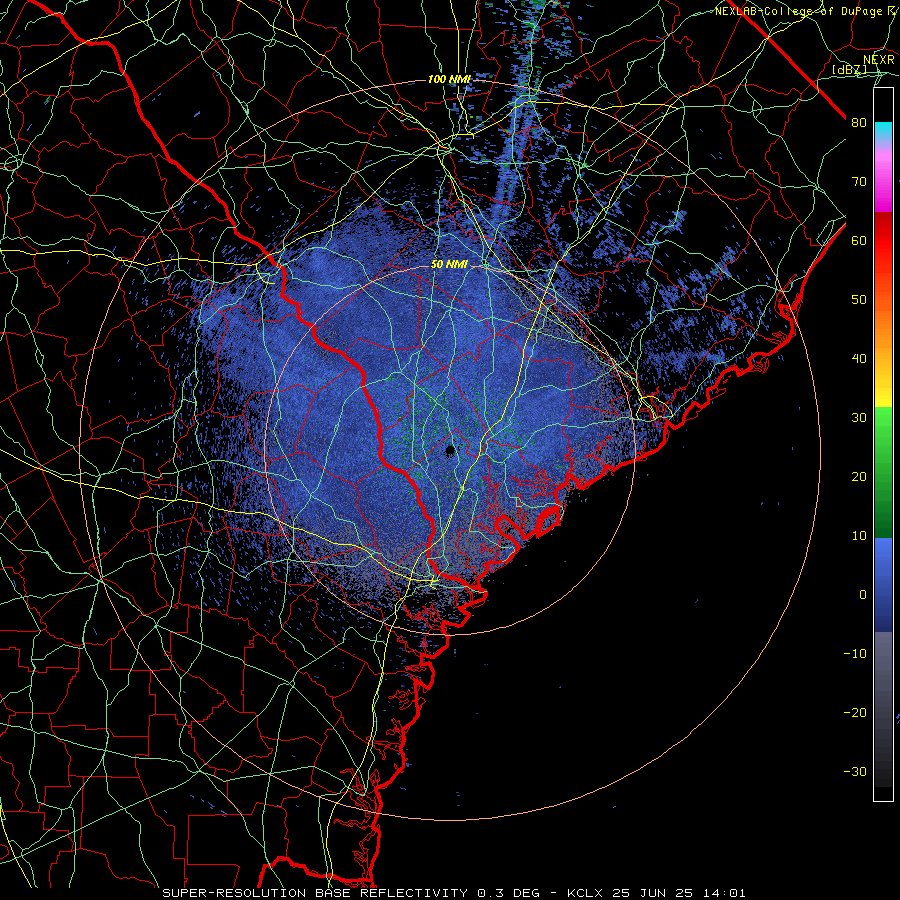Click the NEXR label above the scale
900x900 pixels.
tap(879, 60)
